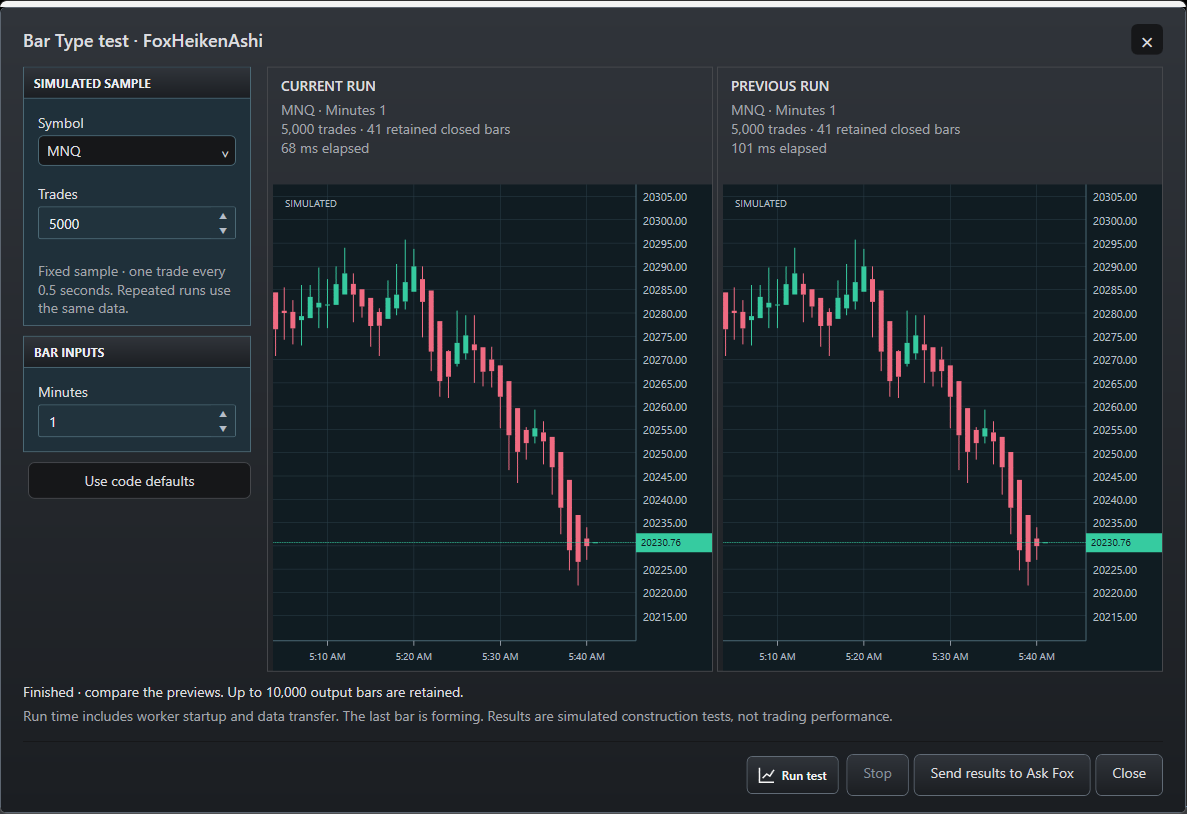
Task: Click the 5:30 AM label on previous run chart
Action: point(950,657)
